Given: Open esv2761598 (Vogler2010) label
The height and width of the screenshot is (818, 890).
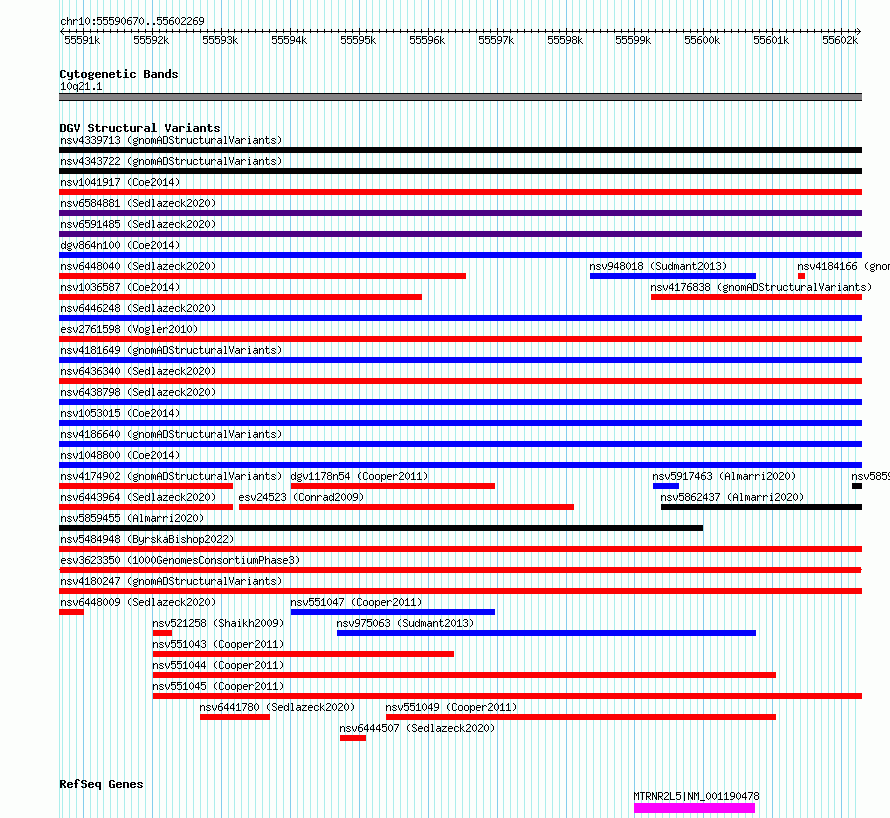Looking at the screenshot, I should click(129, 329).
